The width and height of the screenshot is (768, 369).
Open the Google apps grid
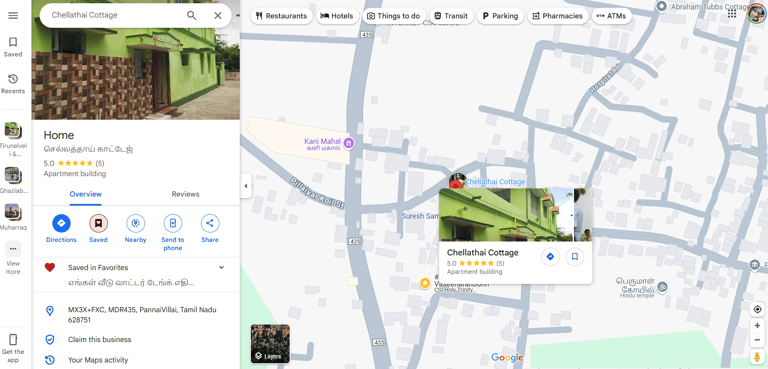[x=732, y=14]
